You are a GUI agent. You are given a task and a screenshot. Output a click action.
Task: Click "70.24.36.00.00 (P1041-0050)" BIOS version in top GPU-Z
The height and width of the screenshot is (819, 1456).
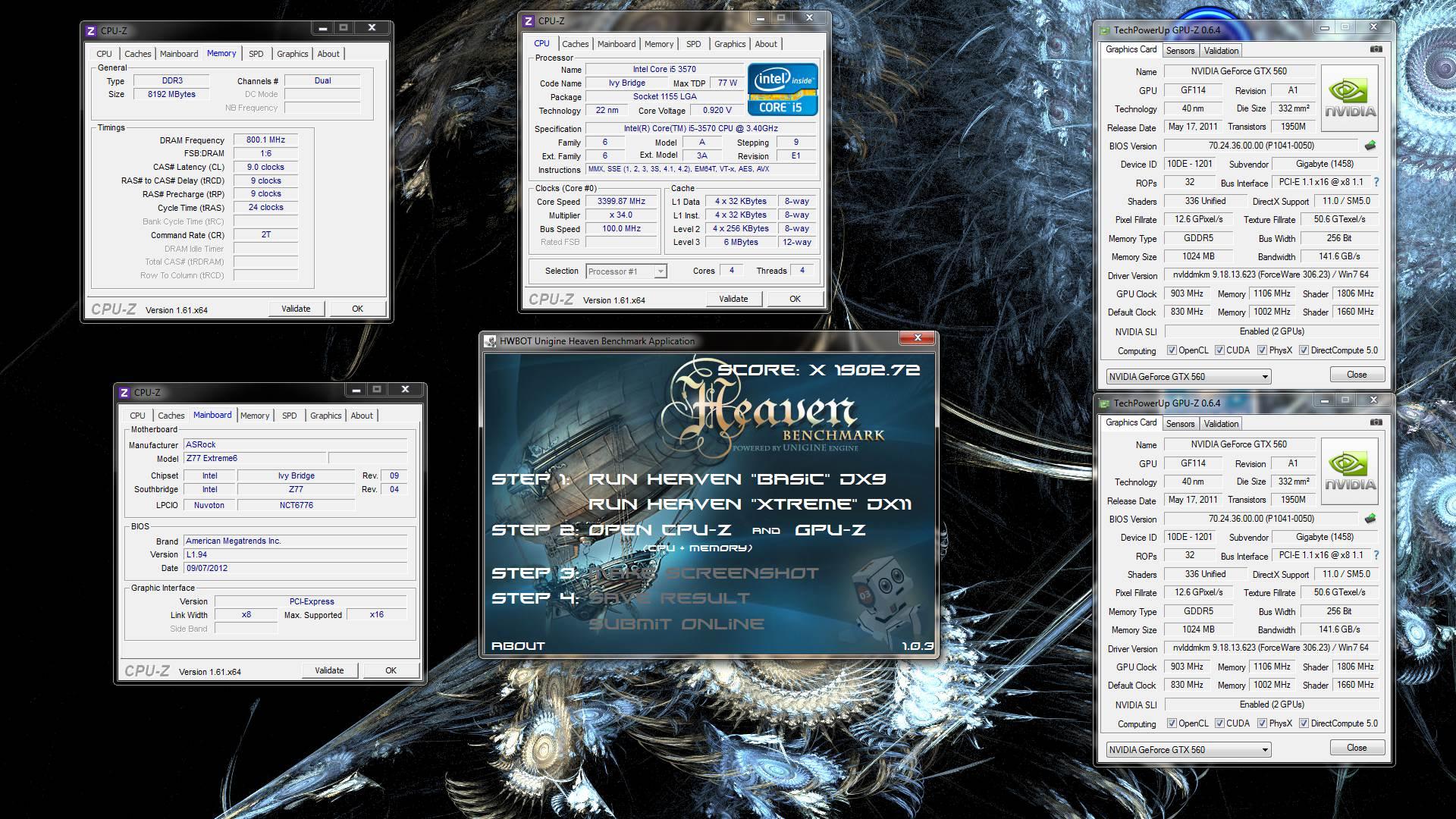1261,146
